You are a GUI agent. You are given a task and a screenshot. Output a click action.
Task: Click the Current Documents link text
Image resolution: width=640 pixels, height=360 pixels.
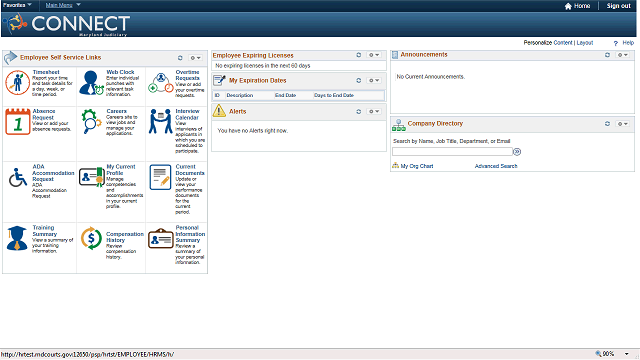coord(190,170)
